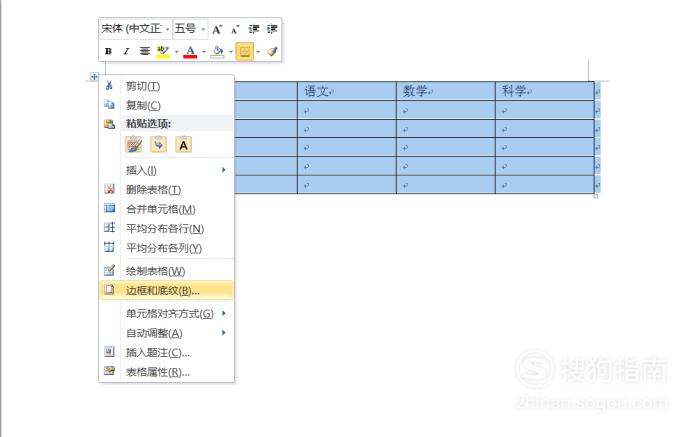Choose 合并单元格(M) menu item
Viewport: 692px width, 437px height.
click(166, 209)
